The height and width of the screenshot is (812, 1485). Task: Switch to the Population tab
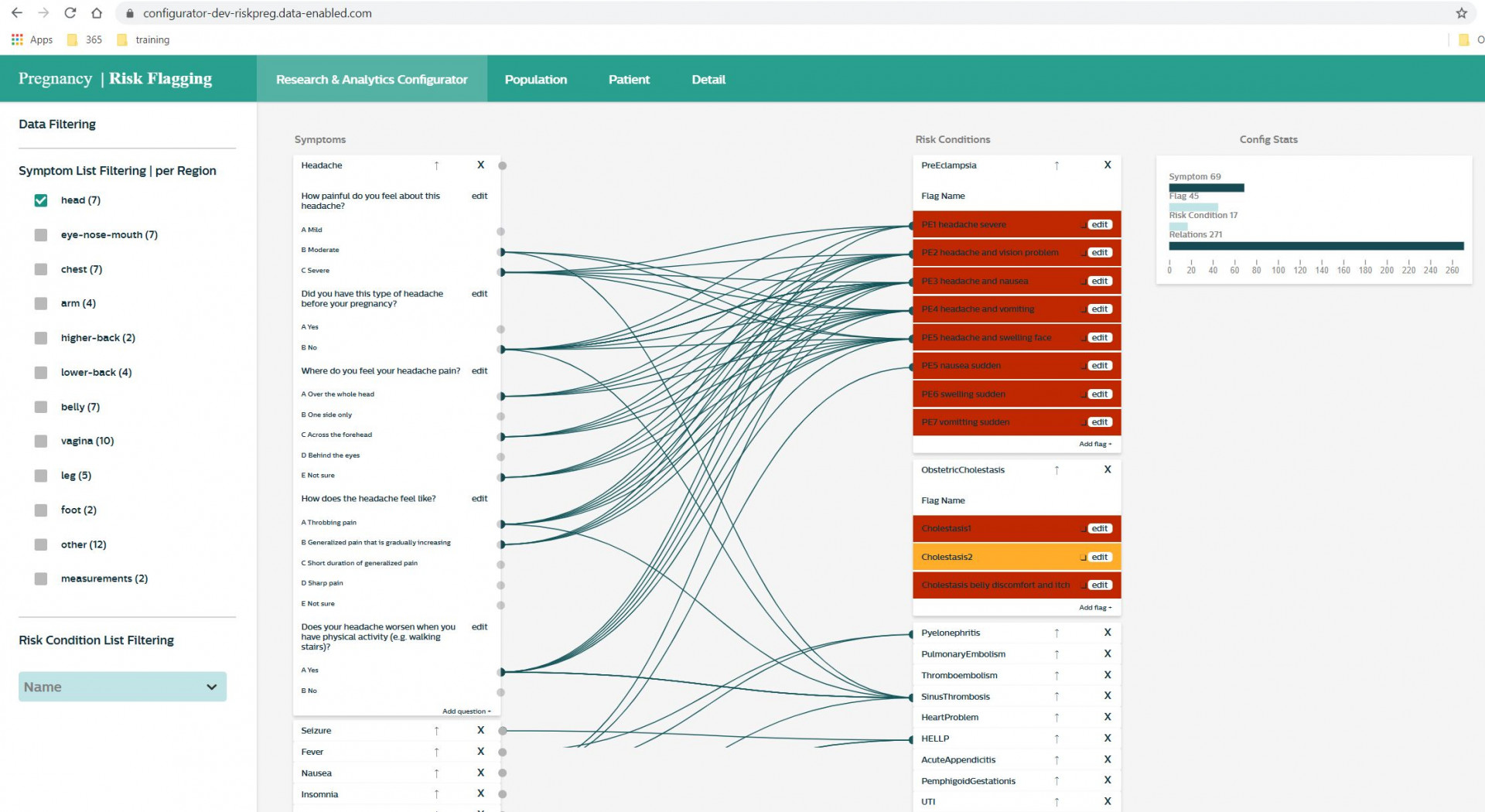pyautogui.click(x=535, y=80)
